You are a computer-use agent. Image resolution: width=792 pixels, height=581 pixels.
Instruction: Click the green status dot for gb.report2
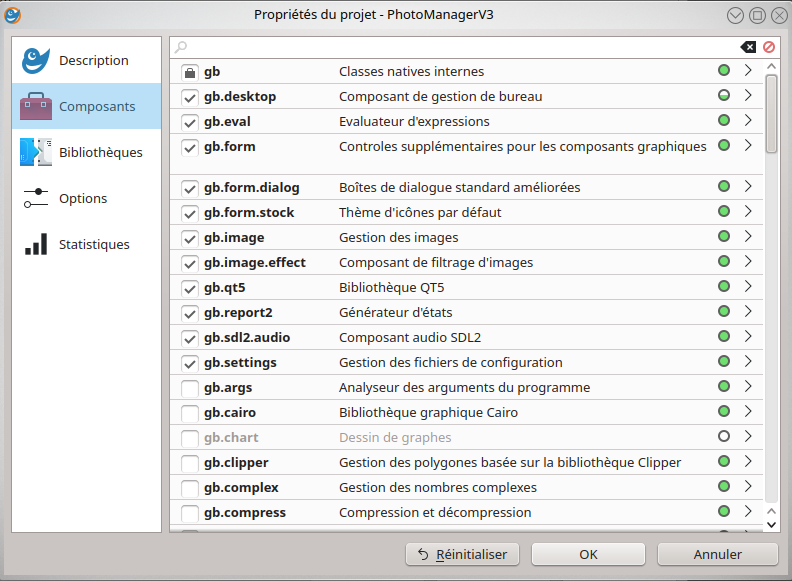724,311
